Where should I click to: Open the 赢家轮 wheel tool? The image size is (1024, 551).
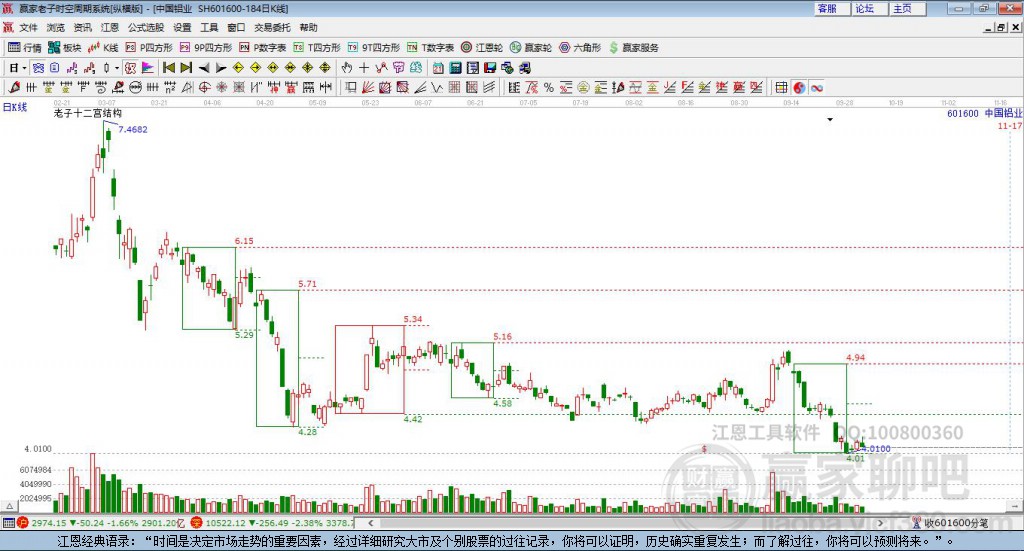coord(531,48)
